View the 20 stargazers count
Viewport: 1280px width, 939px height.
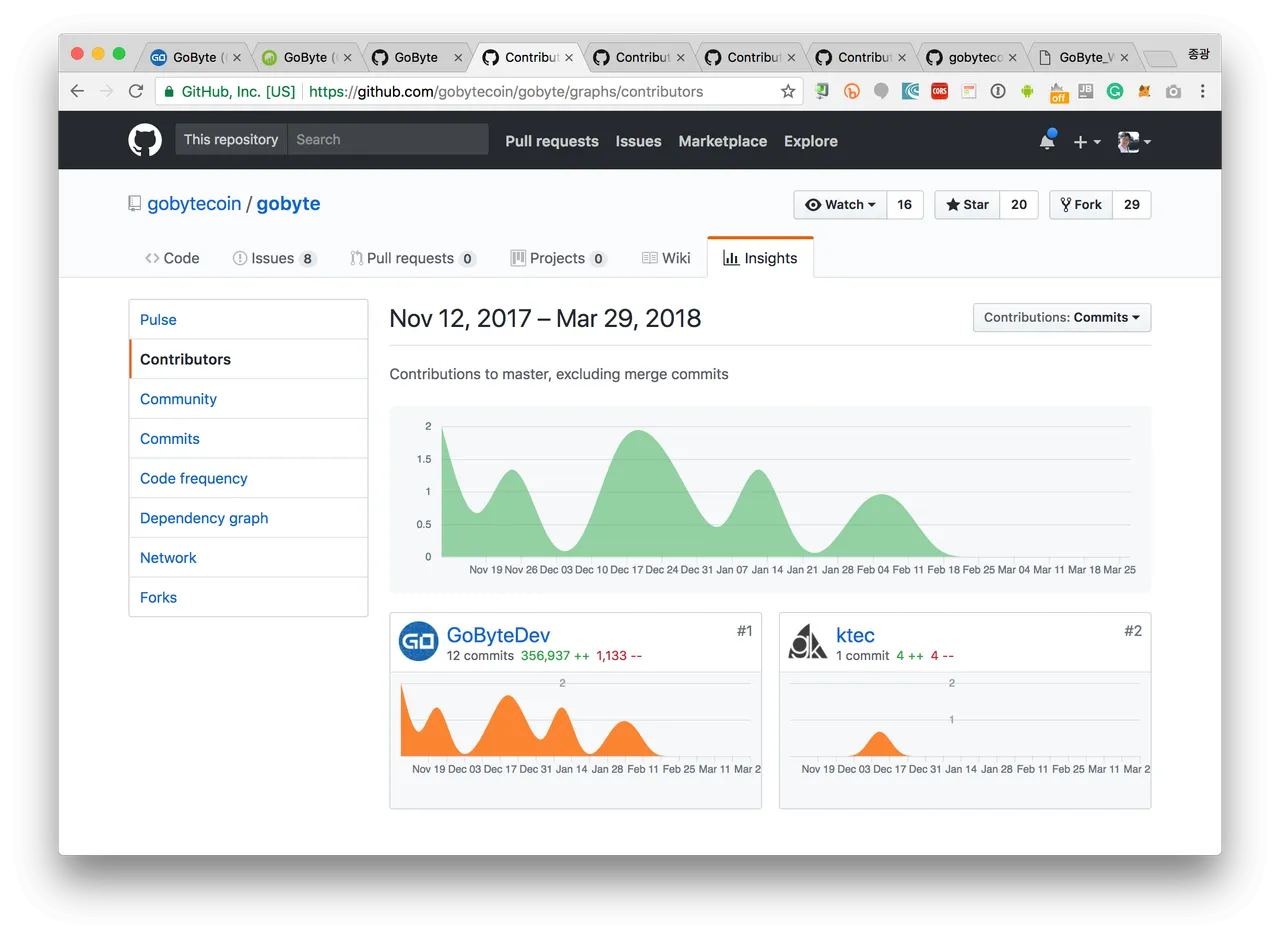[x=1019, y=205]
